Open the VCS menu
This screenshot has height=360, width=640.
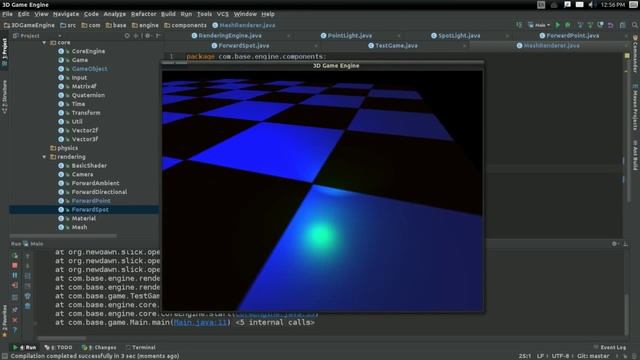(x=222, y=14)
